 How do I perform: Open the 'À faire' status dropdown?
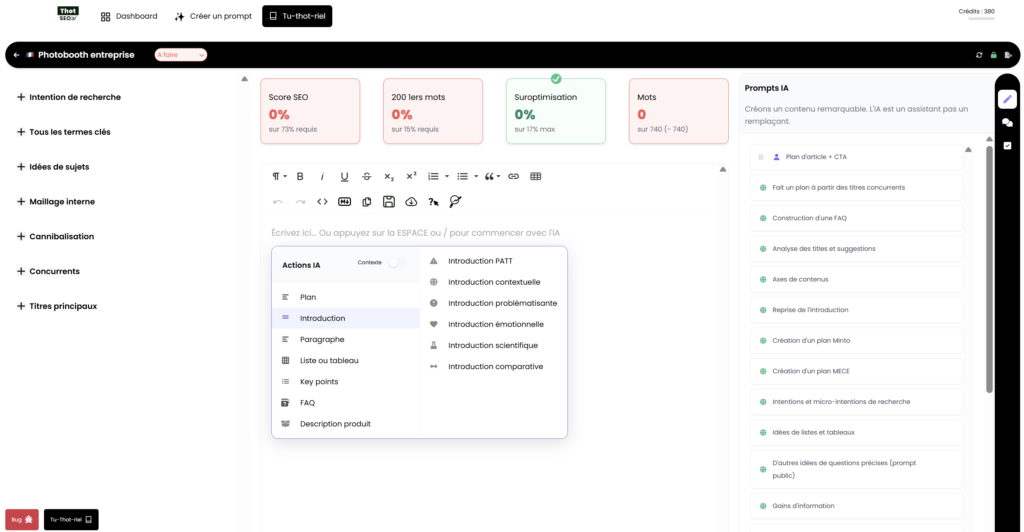point(181,55)
